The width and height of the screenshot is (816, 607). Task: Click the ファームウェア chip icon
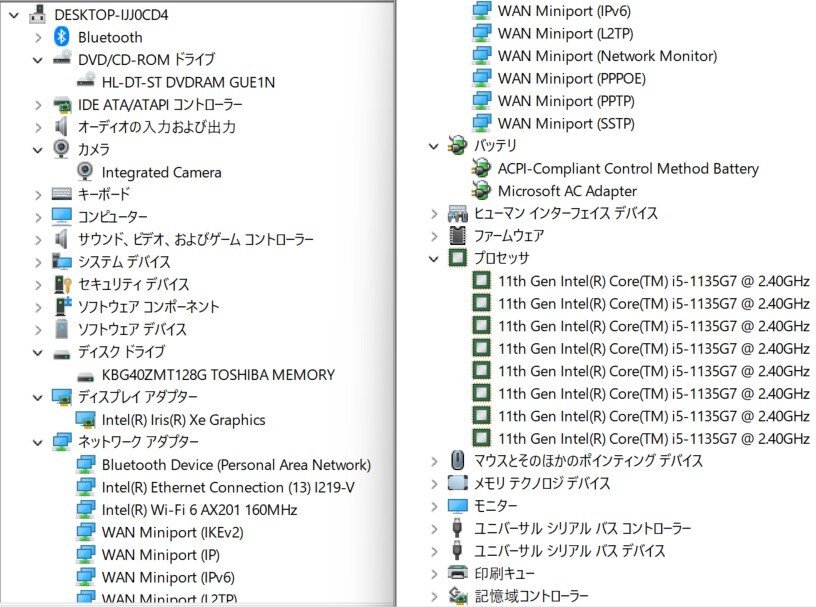click(x=457, y=235)
